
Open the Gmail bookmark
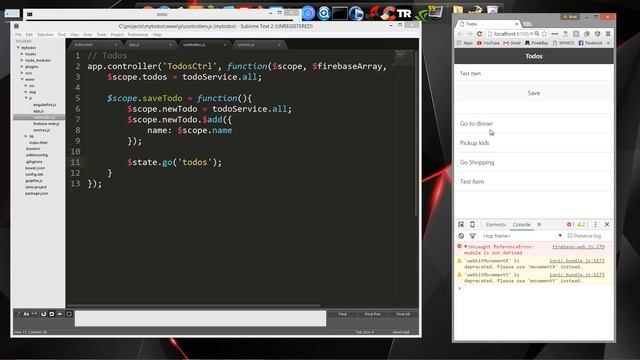512,43
